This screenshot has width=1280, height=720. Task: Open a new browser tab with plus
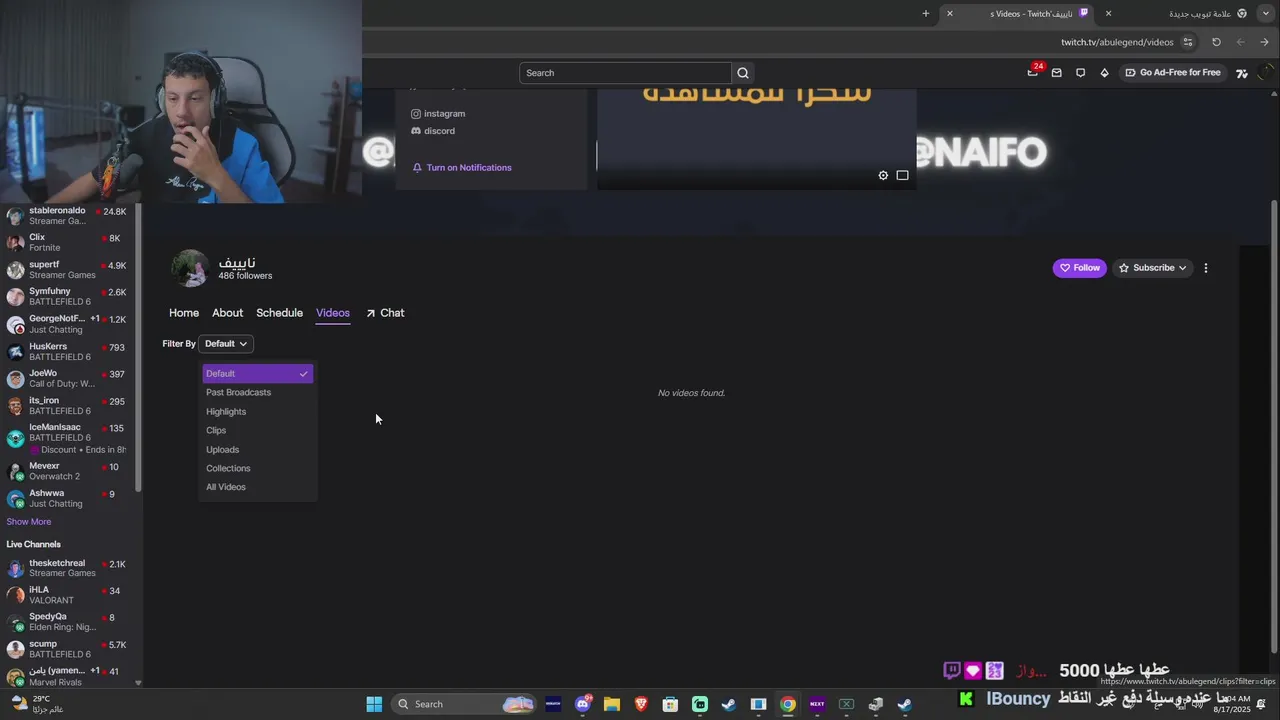coord(926,13)
